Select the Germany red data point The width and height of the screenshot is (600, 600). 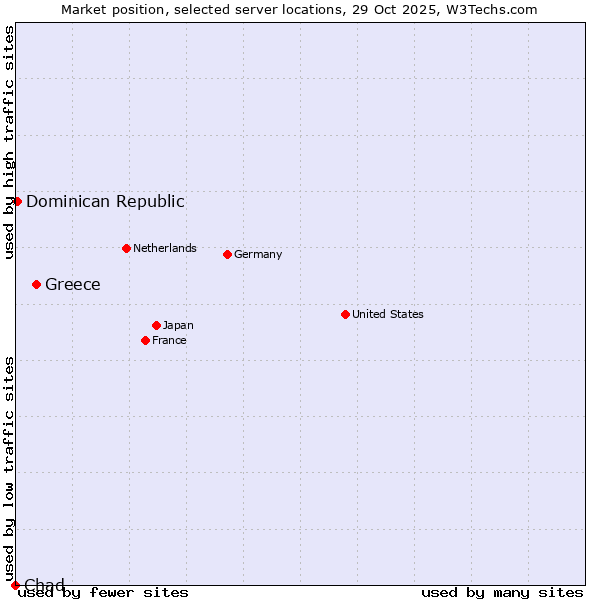[x=227, y=254]
